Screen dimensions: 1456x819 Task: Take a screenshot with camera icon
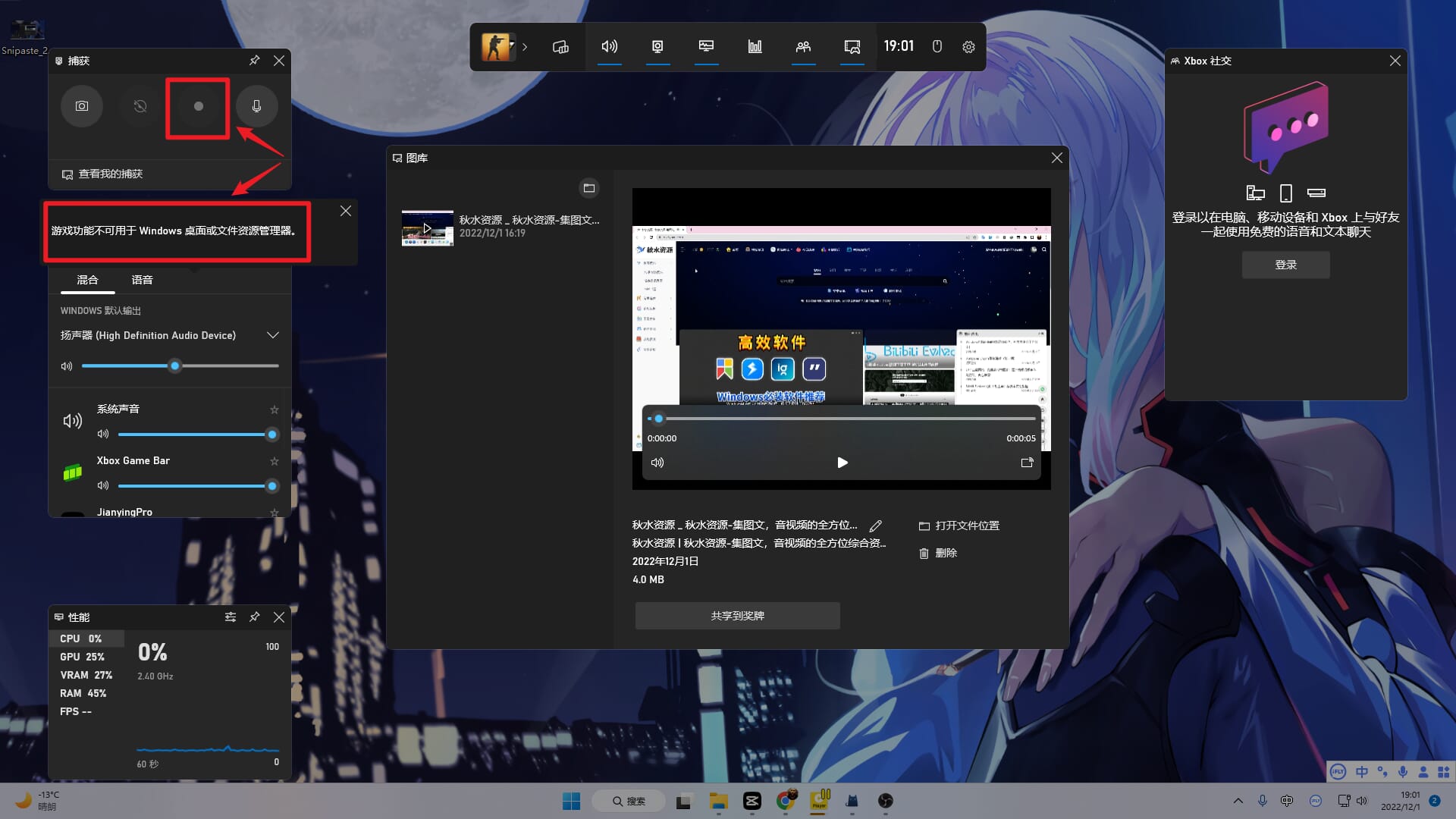click(82, 106)
